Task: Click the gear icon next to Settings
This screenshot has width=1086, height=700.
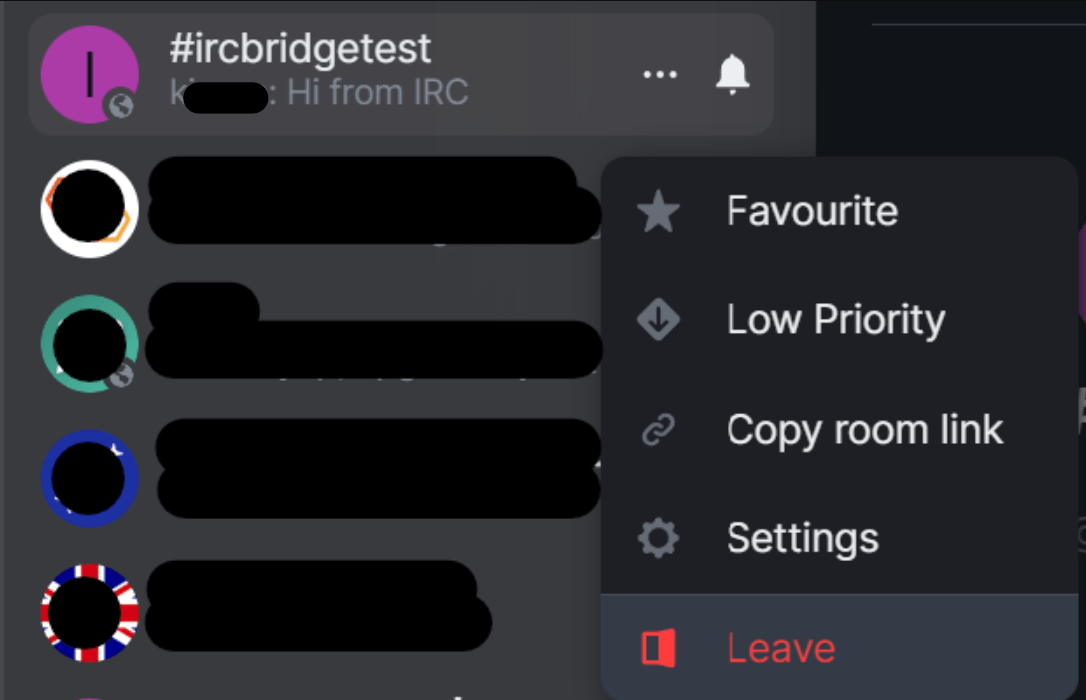Action: tap(658, 538)
